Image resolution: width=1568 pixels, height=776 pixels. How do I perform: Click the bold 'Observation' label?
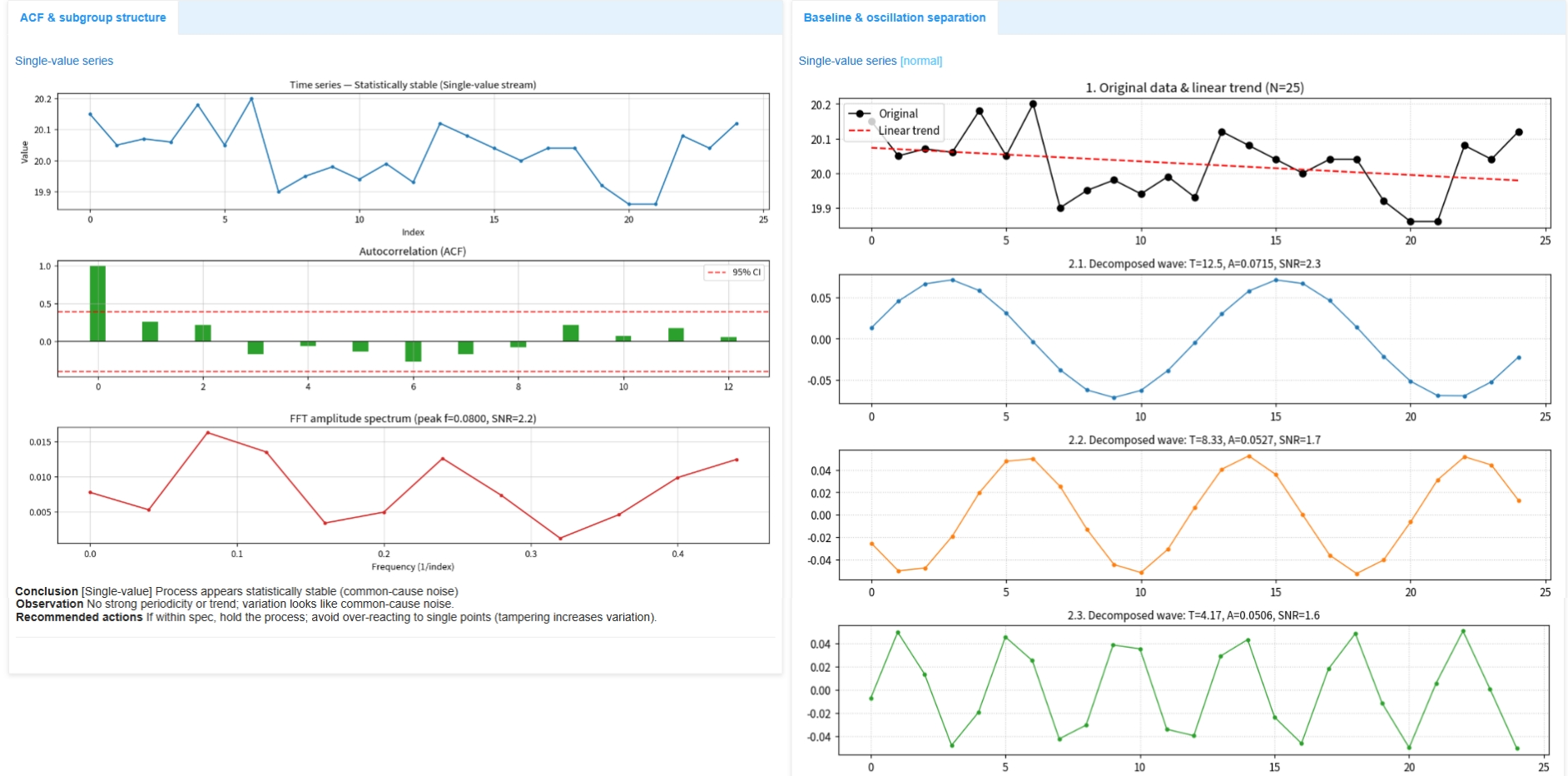click(50, 604)
